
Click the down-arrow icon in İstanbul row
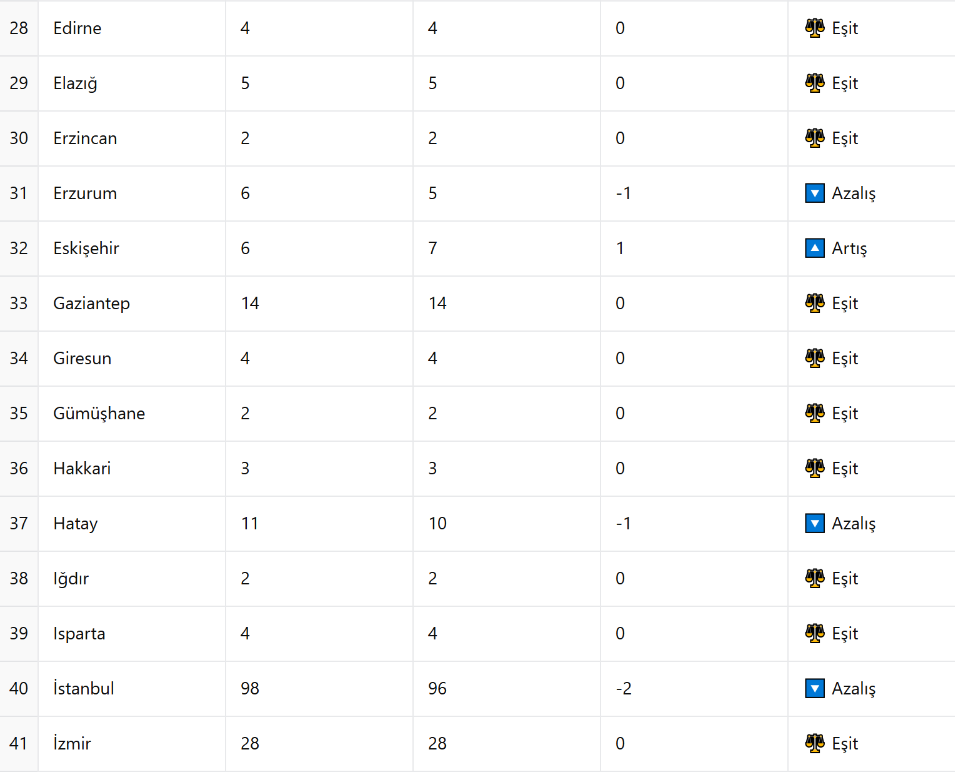[814, 689]
